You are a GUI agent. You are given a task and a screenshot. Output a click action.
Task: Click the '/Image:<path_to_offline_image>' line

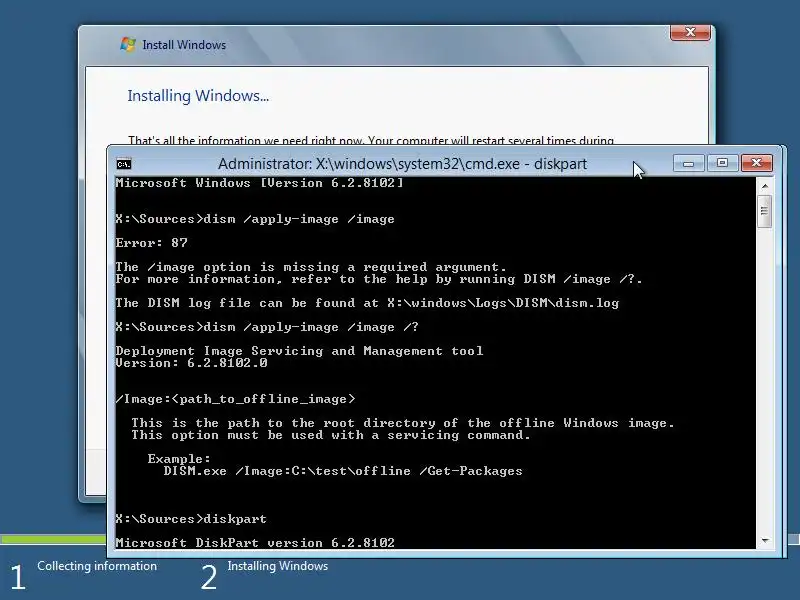point(235,399)
